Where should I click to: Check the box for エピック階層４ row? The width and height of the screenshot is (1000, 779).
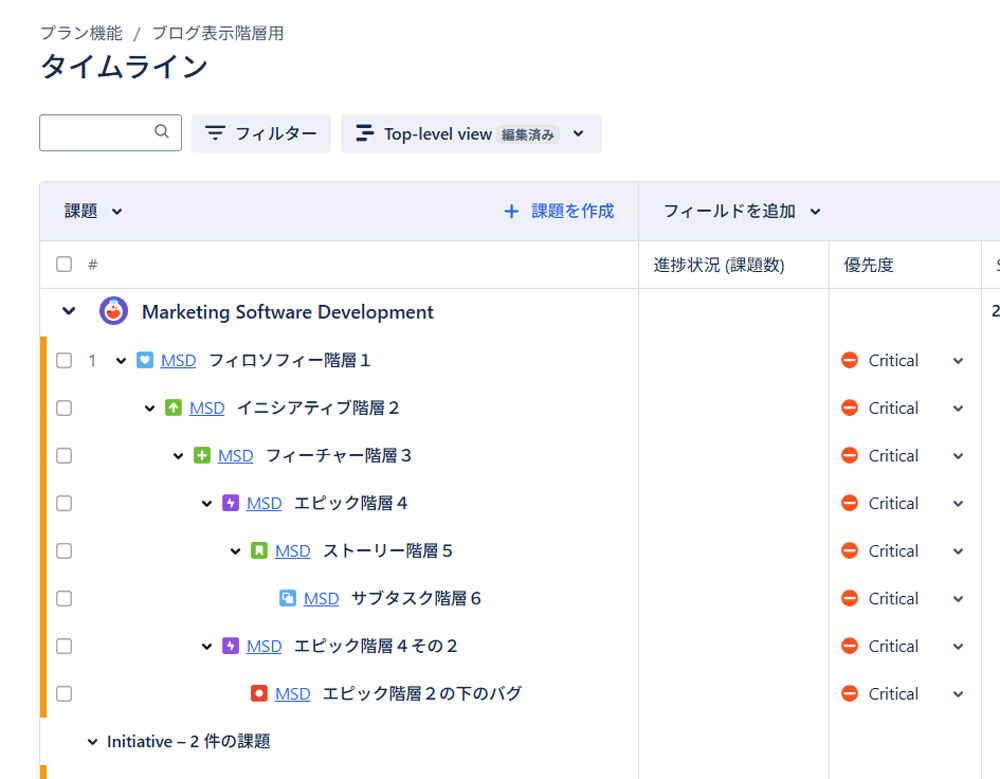tap(64, 503)
